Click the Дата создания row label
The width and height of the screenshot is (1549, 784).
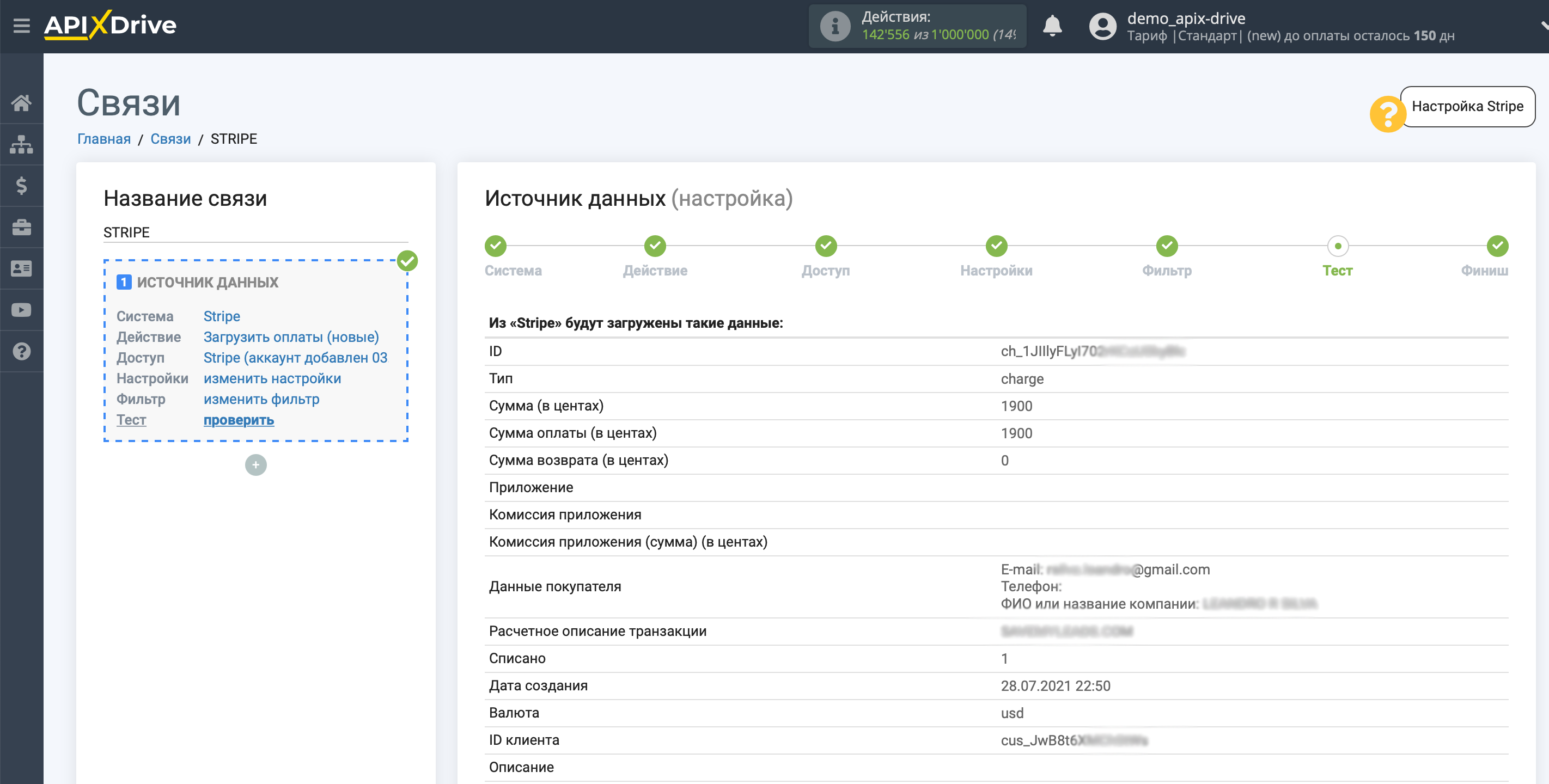tap(538, 686)
